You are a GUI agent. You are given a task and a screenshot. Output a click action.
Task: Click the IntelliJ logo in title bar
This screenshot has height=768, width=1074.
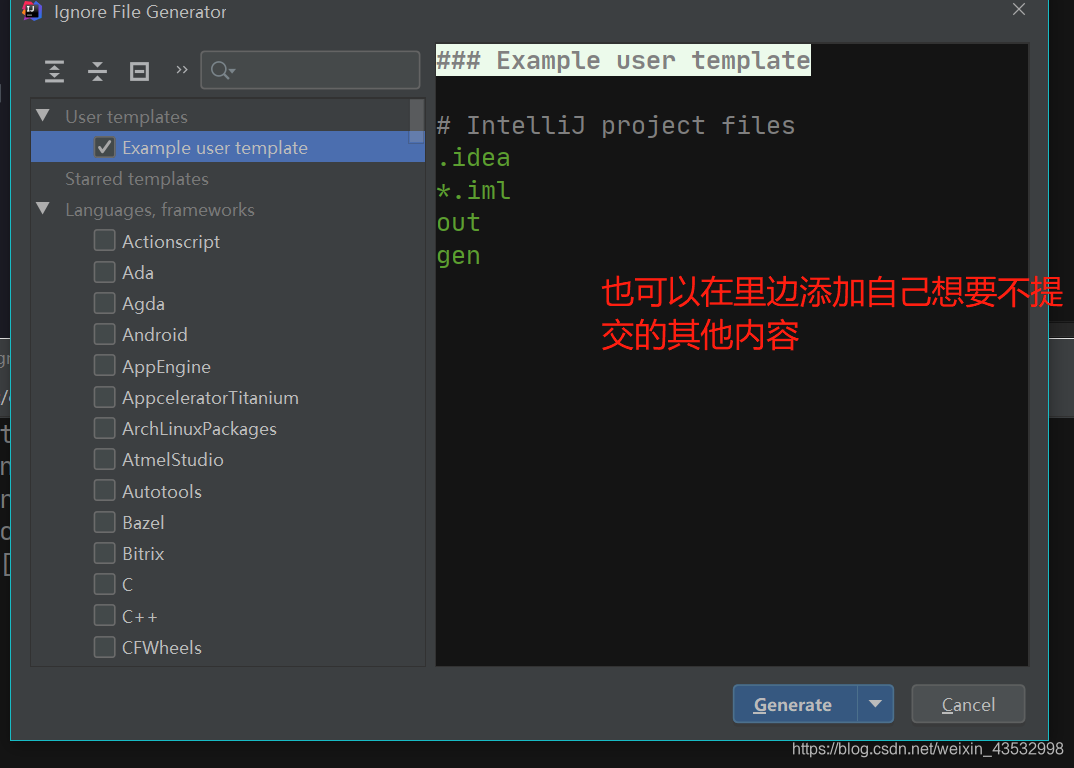(x=32, y=11)
